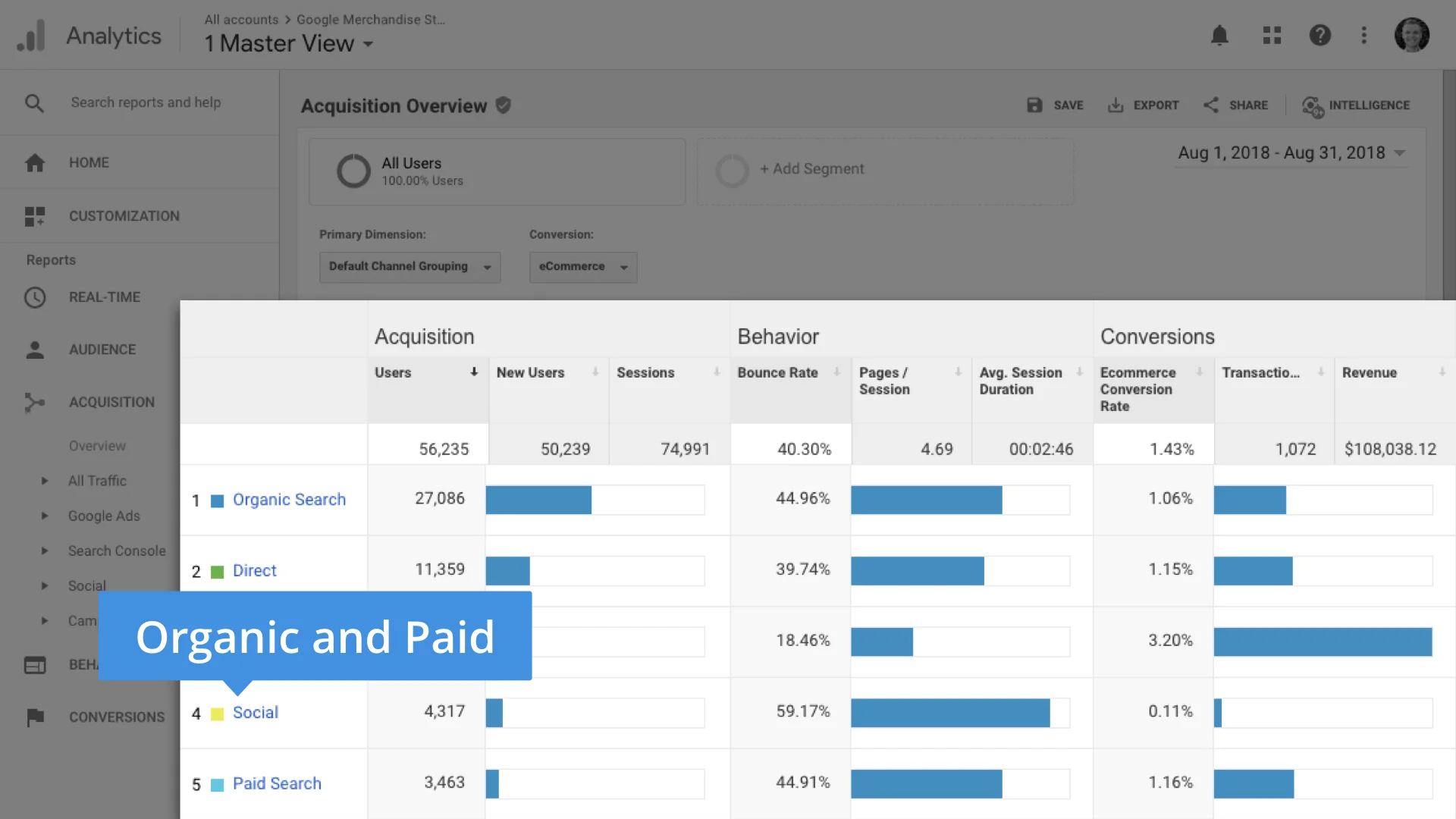The image size is (1456, 819).
Task: Open the apps grid icon
Action: click(x=1272, y=36)
